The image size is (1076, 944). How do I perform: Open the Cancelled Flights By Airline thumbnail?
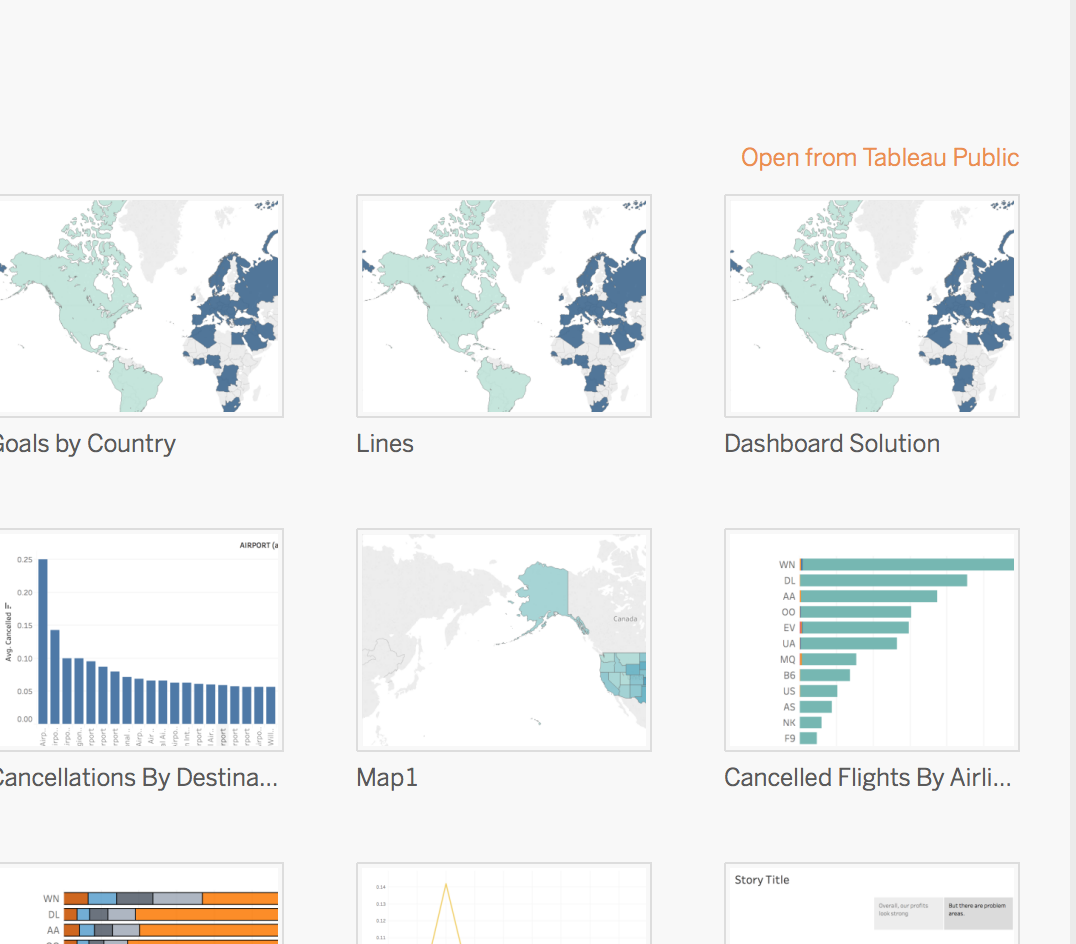tap(871, 640)
